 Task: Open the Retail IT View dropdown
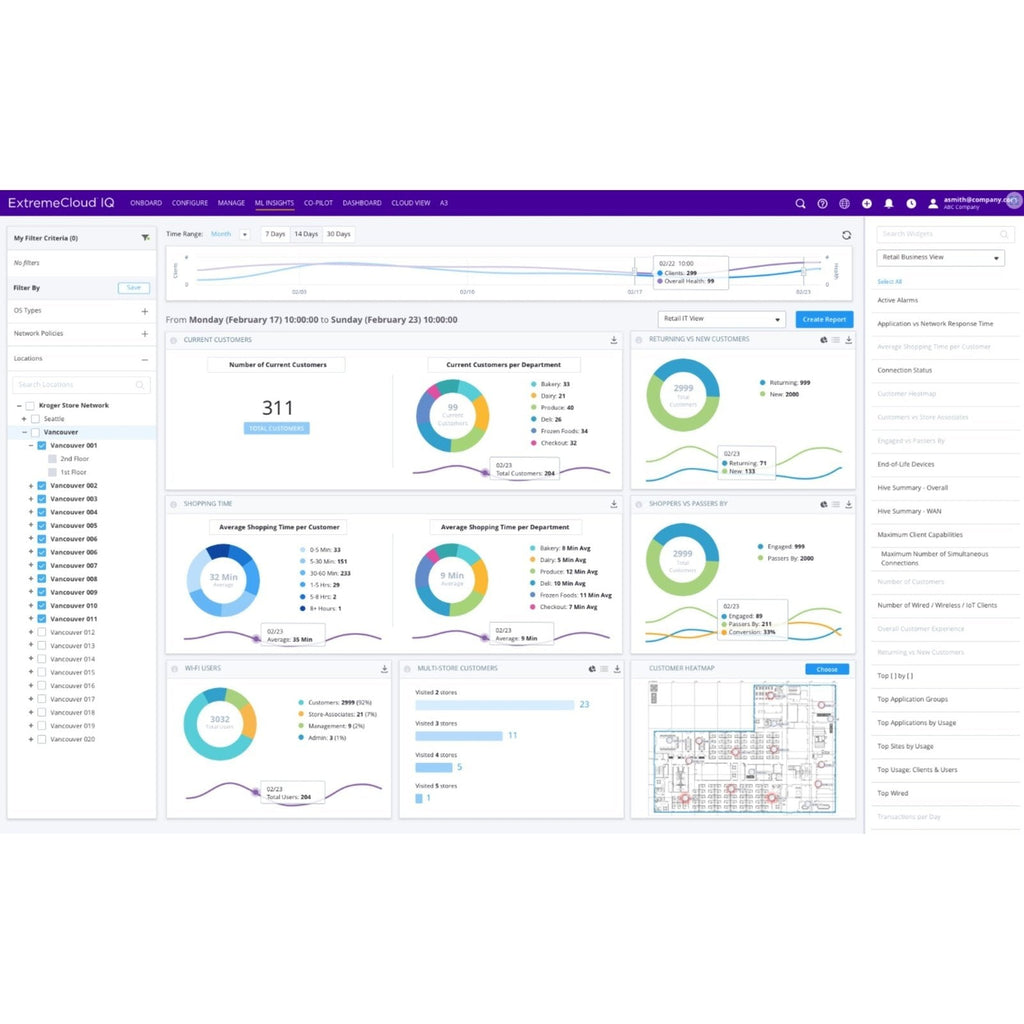pyautogui.click(x=721, y=319)
